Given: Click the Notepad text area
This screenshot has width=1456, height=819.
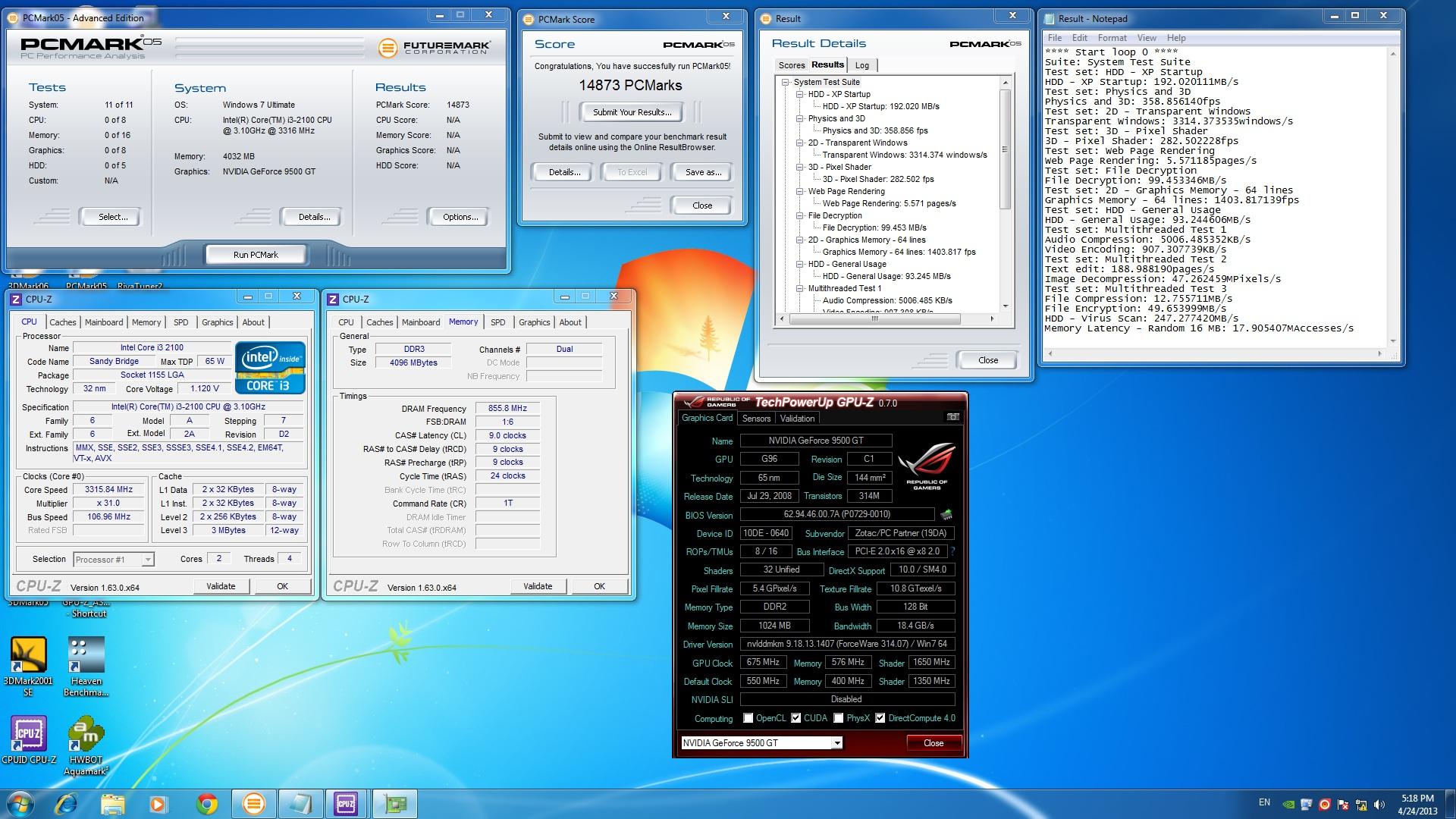Looking at the screenshot, I should (x=1215, y=197).
